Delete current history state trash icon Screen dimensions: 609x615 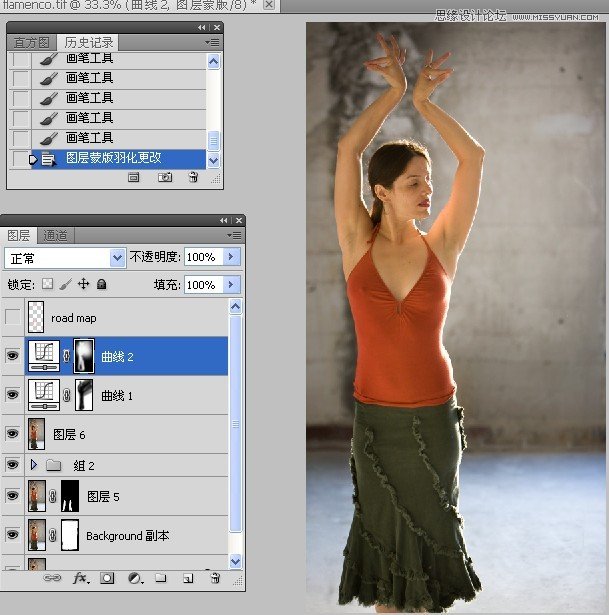[193, 177]
